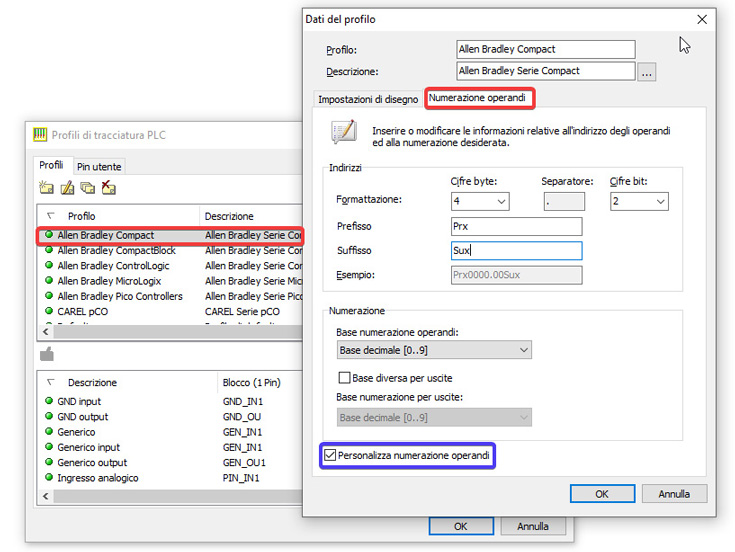Click Annulla in Dati del profilo dialog
The height and width of the screenshot is (552, 735).
pos(674,494)
